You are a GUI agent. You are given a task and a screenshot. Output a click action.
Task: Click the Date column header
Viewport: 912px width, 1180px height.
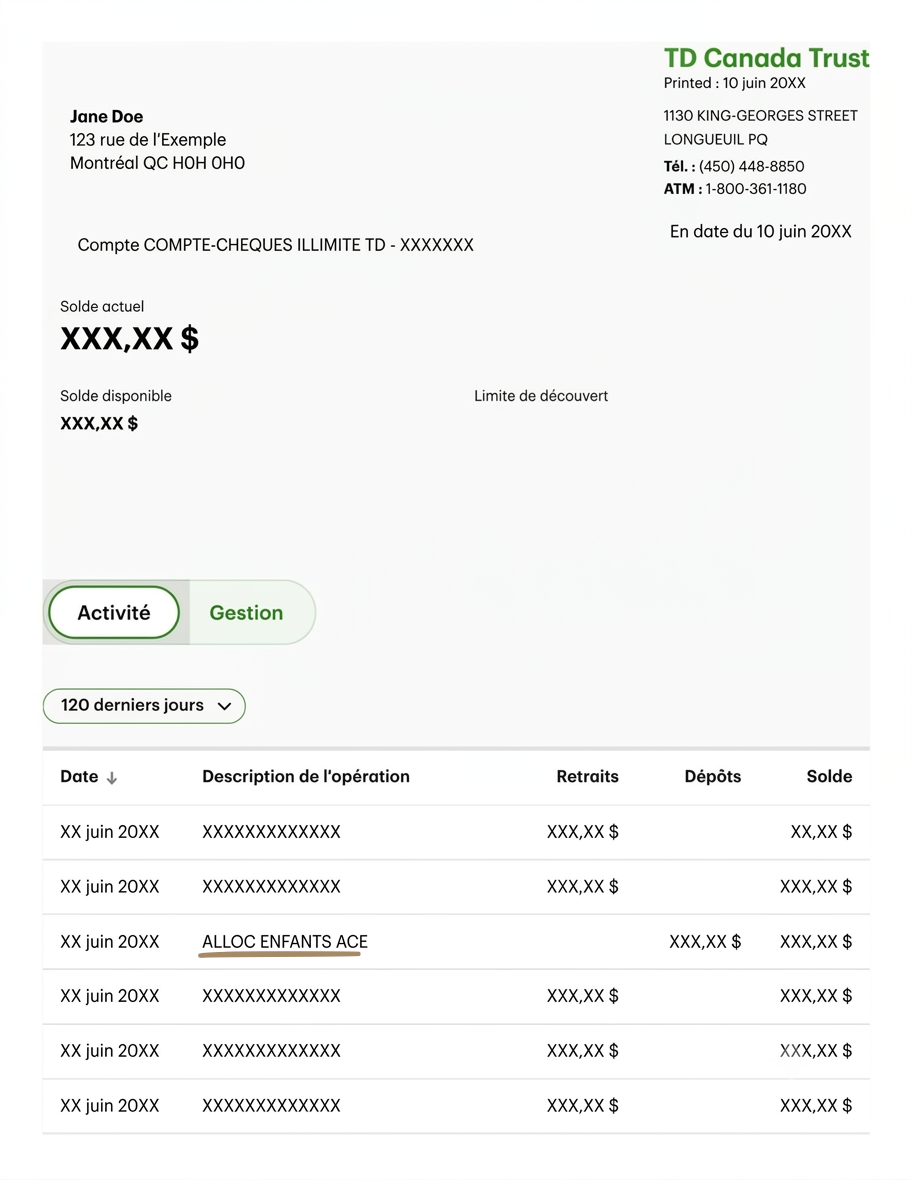(79, 777)
